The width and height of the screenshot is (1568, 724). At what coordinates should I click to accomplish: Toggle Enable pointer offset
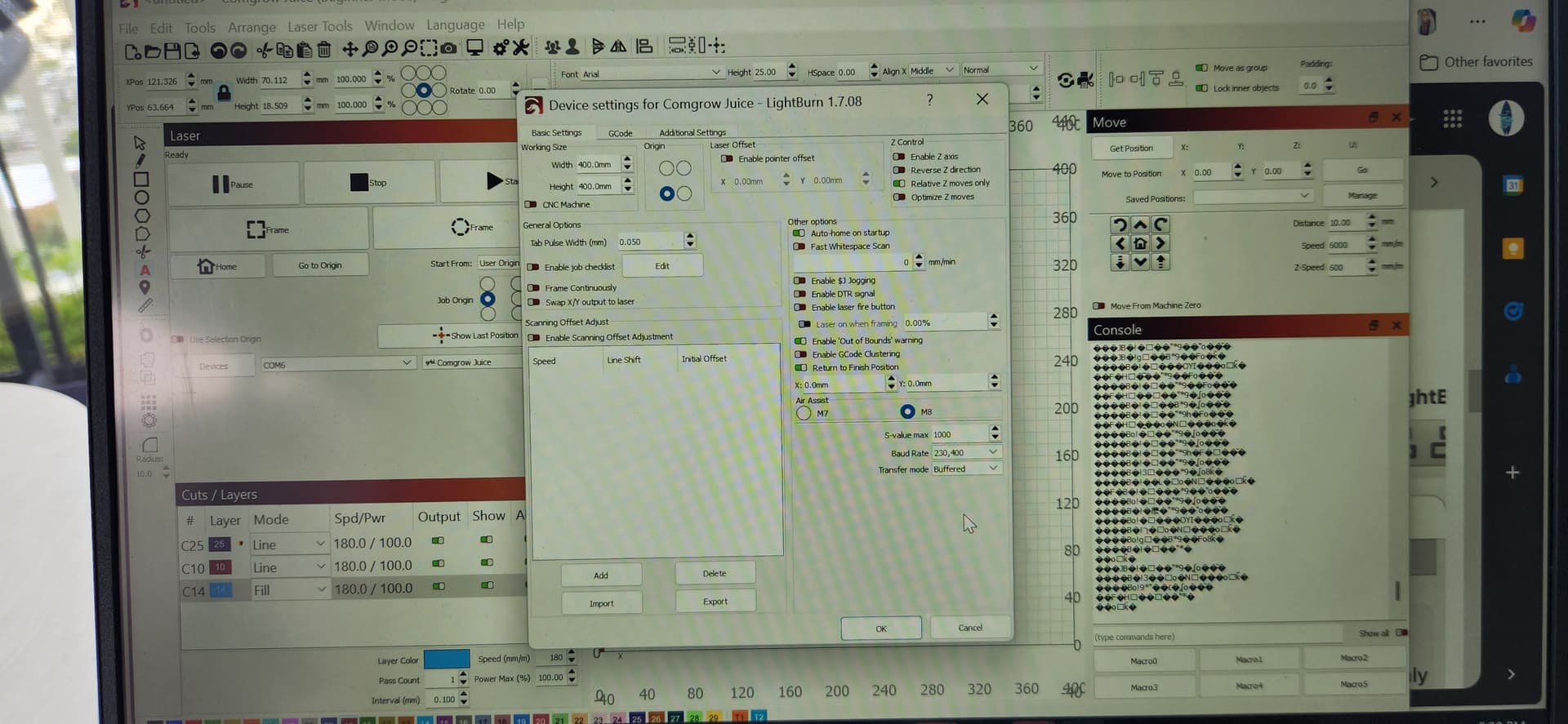click(x=727, y=158)
